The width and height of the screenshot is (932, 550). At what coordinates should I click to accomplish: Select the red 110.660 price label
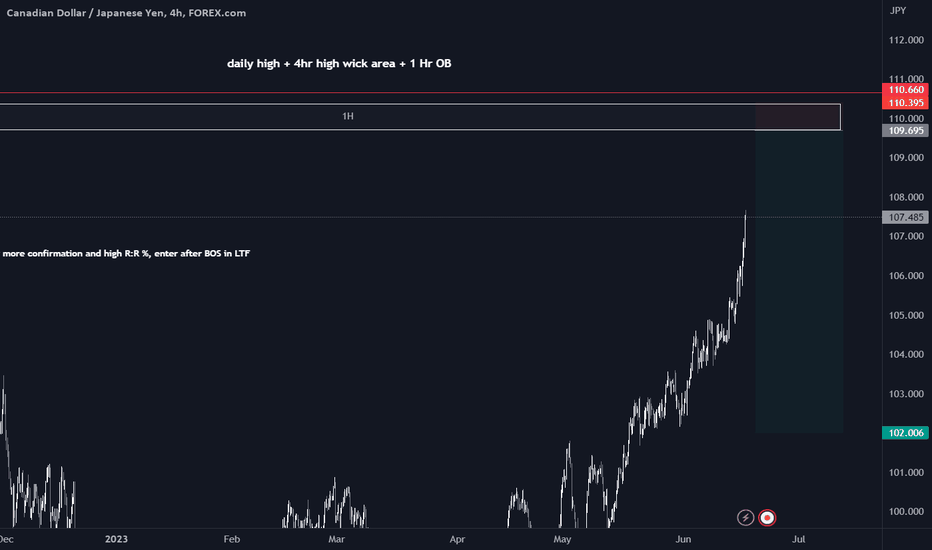point(905,90)
